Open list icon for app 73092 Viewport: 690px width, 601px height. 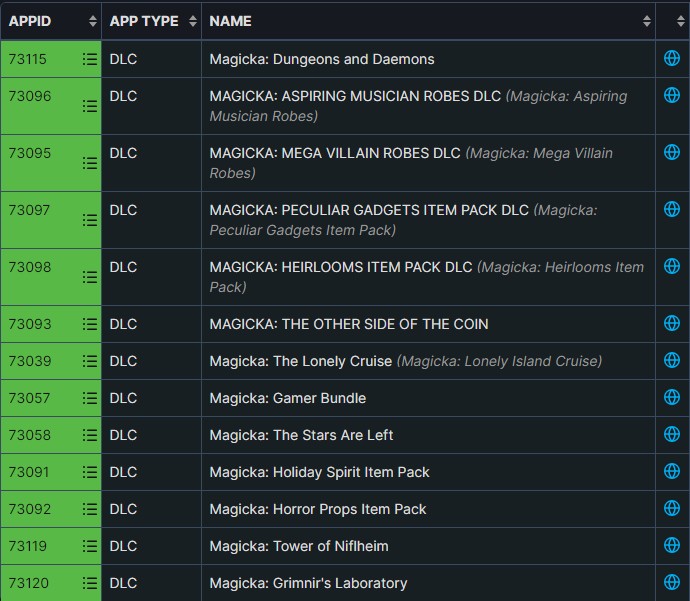click(90, 509)
